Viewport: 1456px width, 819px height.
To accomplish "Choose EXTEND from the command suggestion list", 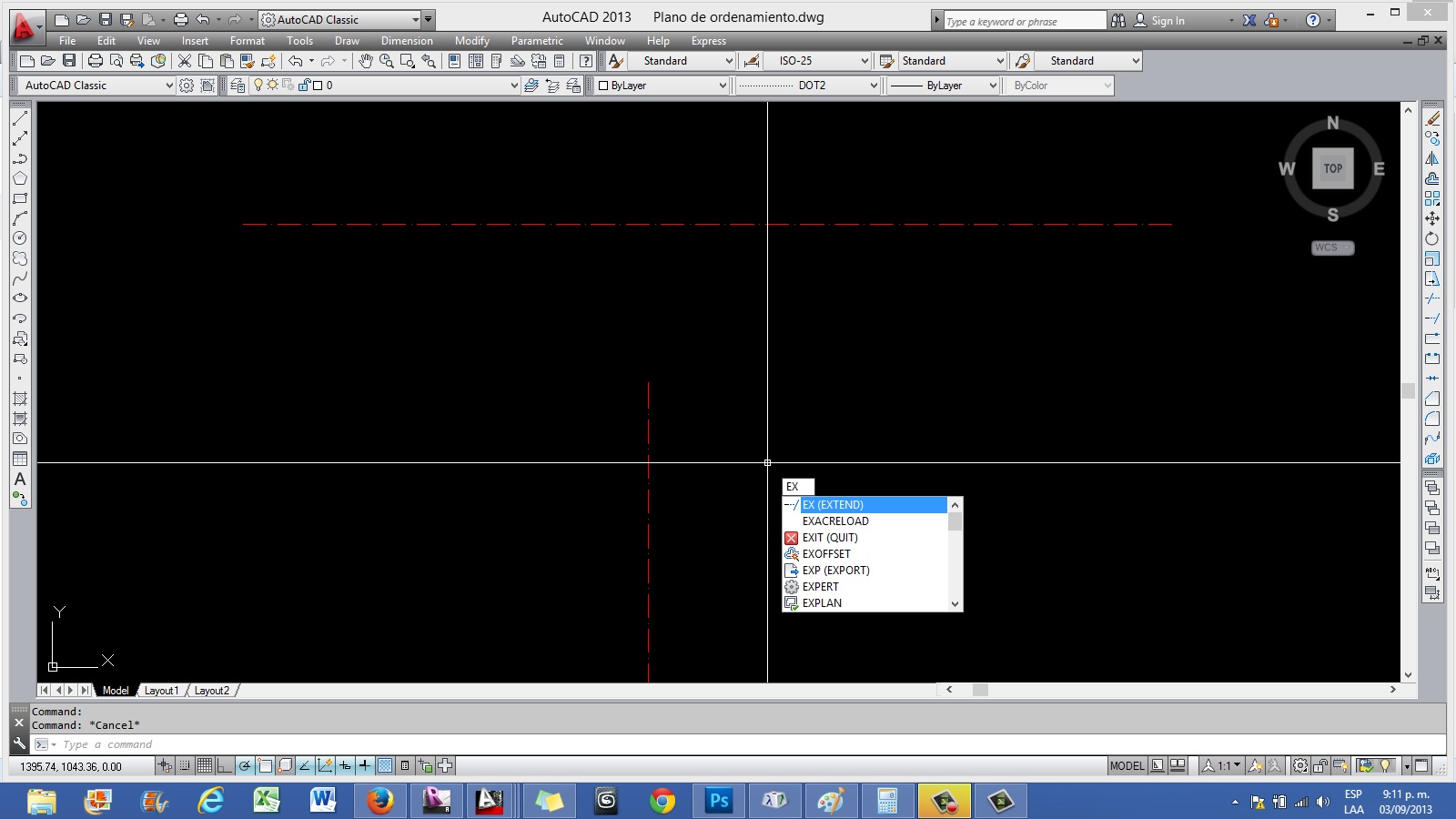I will (x=833, y=505).
